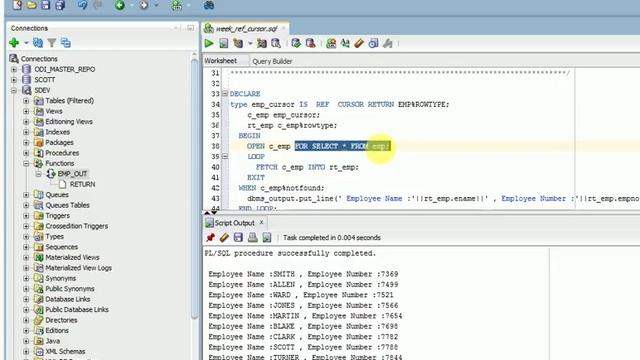640x360 pixels.
Task: Click the Autotrace icon
Action: (x=262, y=43)
